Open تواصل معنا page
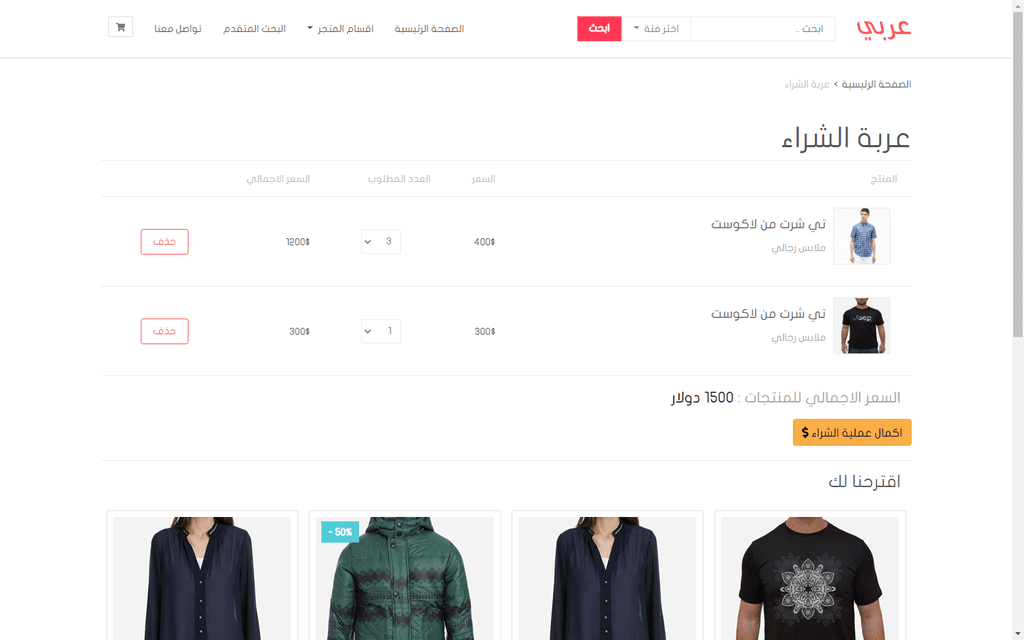Image resolution: width=1024 pixels, height=640 pixels. [x=178, y=29]
